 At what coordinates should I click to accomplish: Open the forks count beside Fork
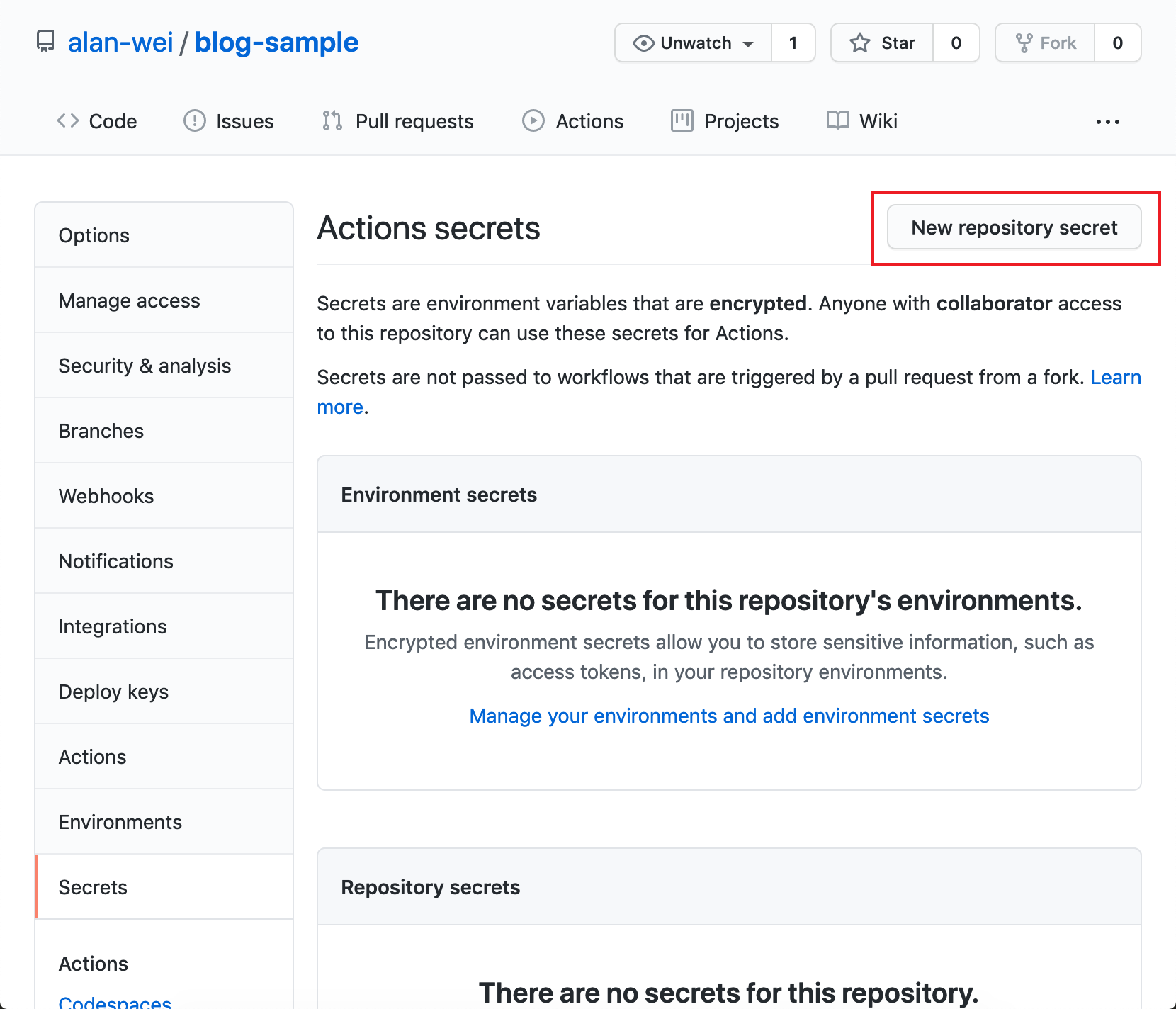pos(1118,43)
